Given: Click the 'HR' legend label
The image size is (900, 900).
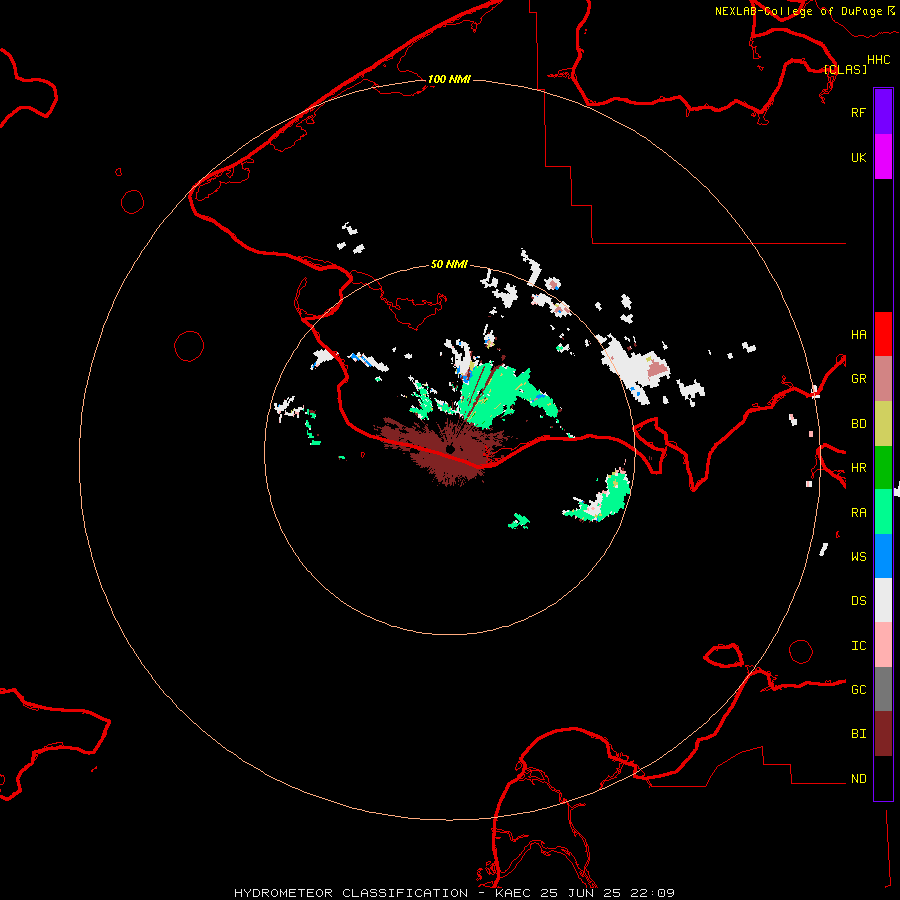Looking at the screenshot, I should click(858, 468).
